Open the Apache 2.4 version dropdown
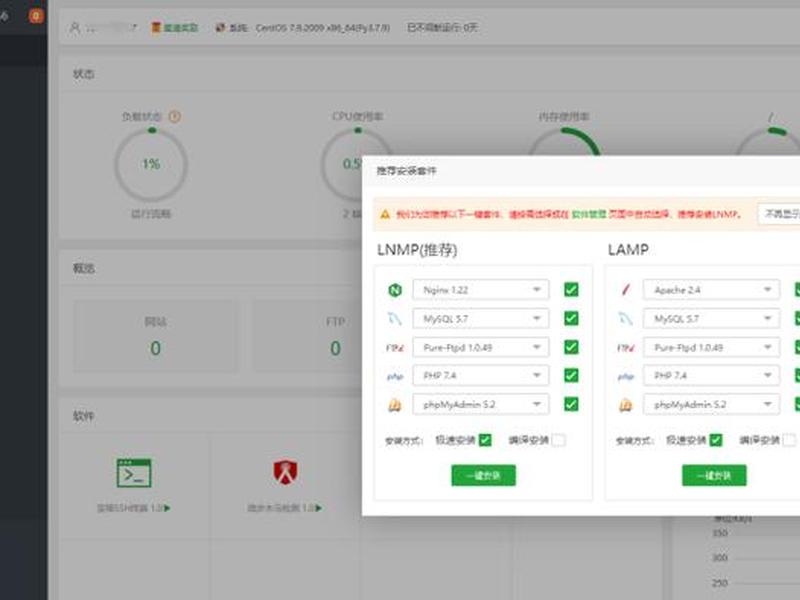Viewport: 800px width, 600px height. [x=711, y=290]
